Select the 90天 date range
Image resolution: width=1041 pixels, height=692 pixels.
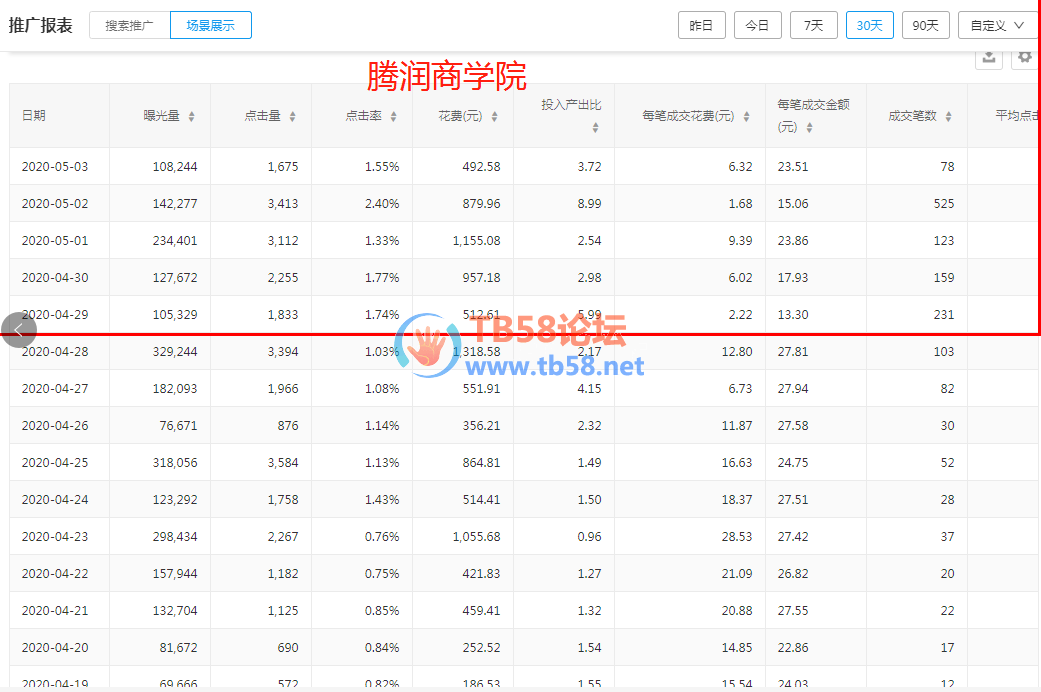[925, 25]
